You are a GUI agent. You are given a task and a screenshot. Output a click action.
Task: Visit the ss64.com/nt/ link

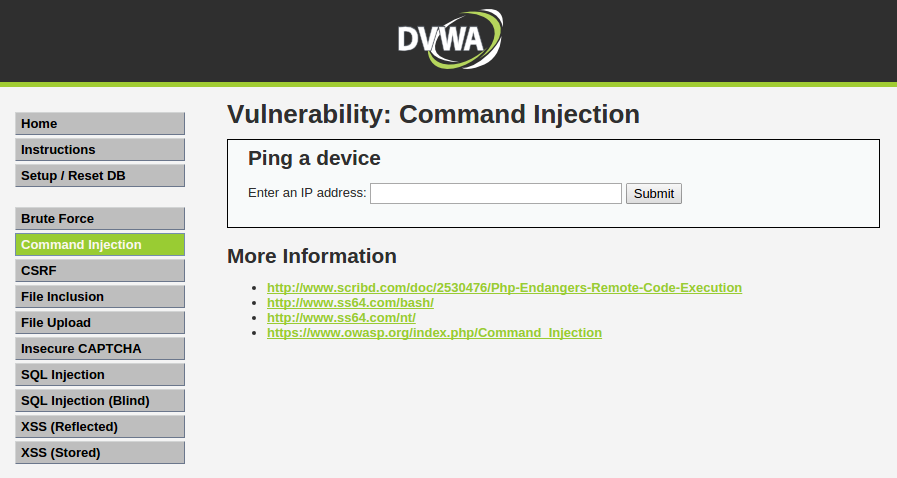[x=342, y=317]
